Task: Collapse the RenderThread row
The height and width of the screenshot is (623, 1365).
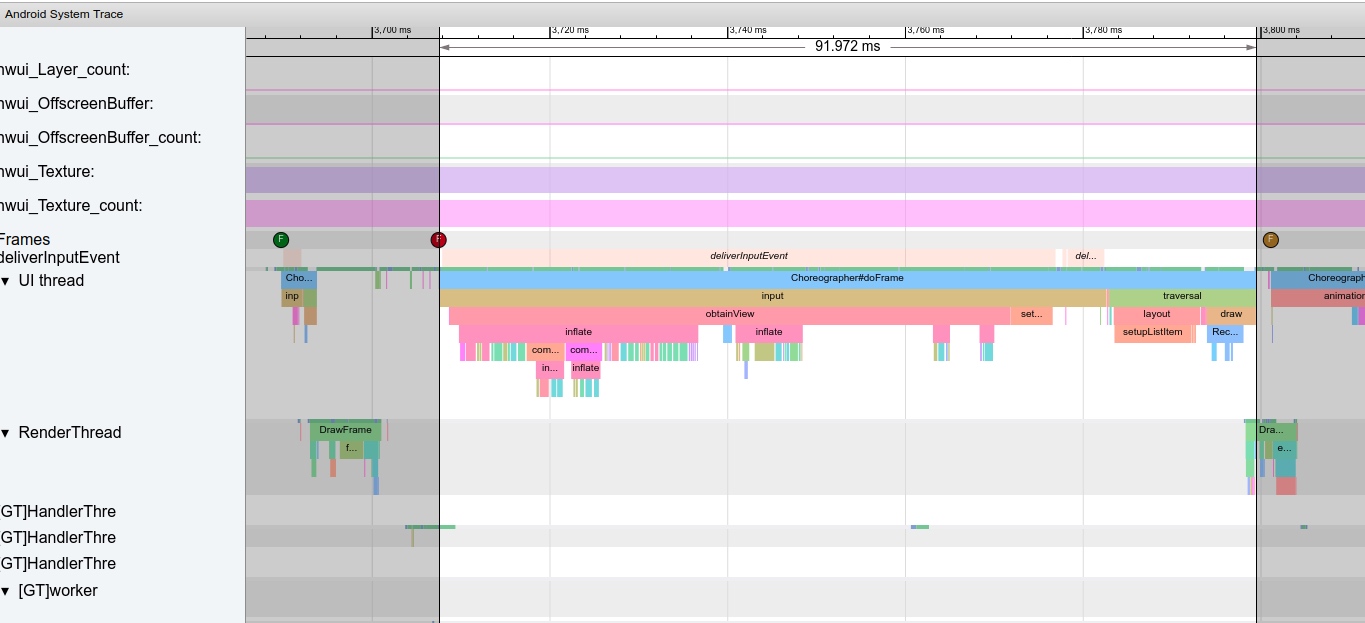Action: [5, 433]
